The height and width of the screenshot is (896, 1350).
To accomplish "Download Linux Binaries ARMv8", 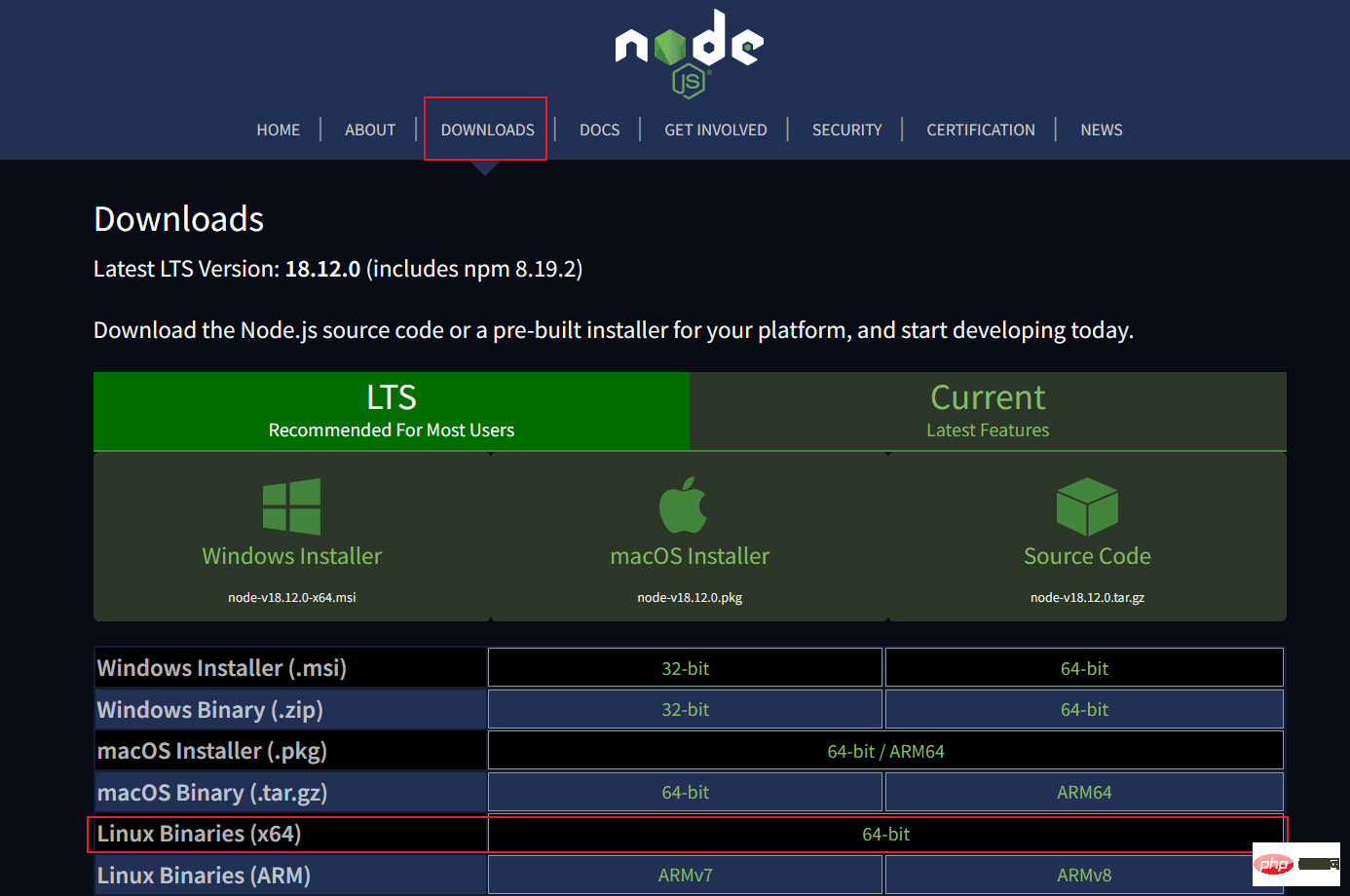I will 1084,876.
